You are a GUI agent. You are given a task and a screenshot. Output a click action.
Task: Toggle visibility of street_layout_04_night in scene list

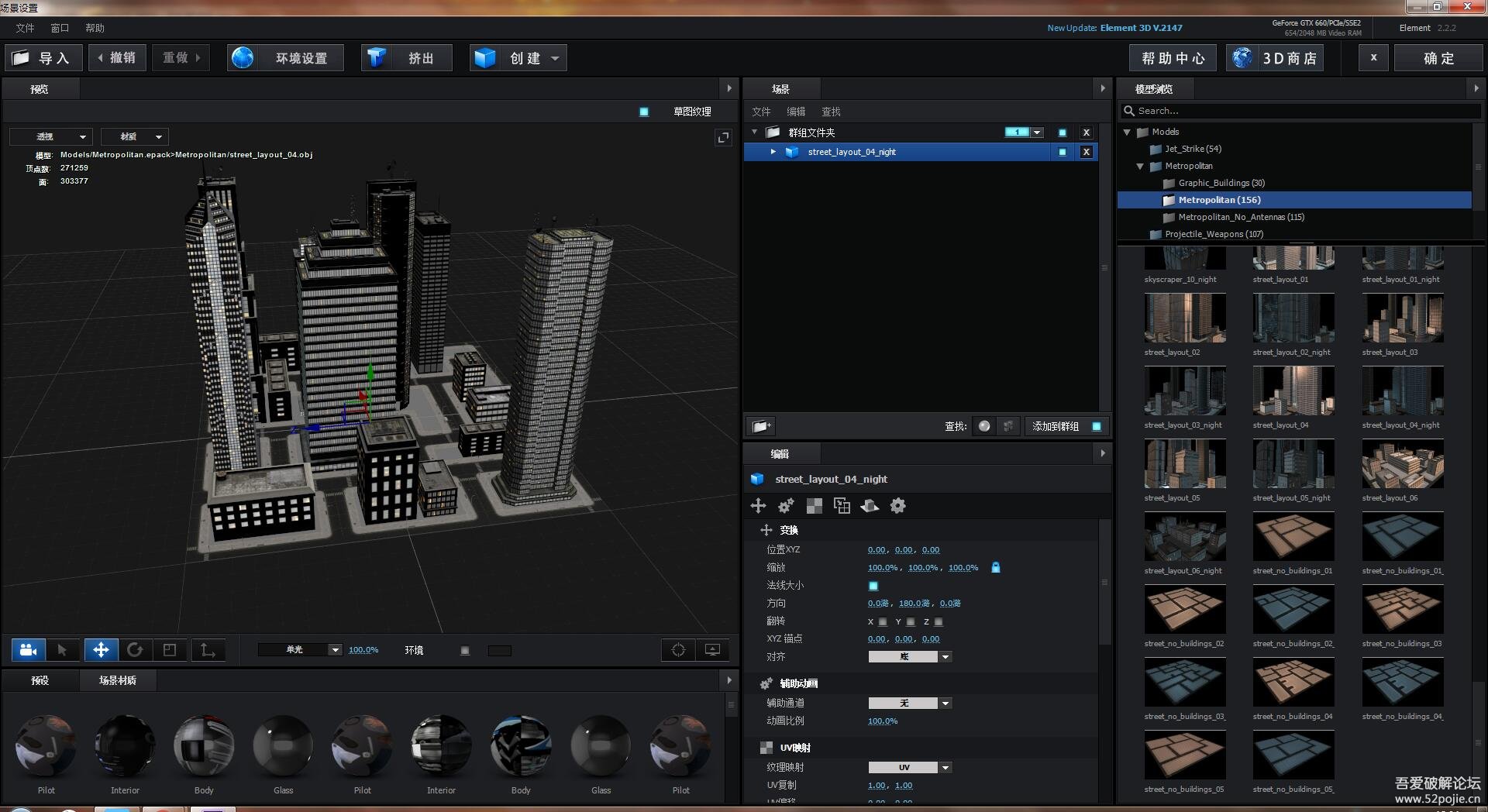pyautogui.click(x=1061, y=152)
